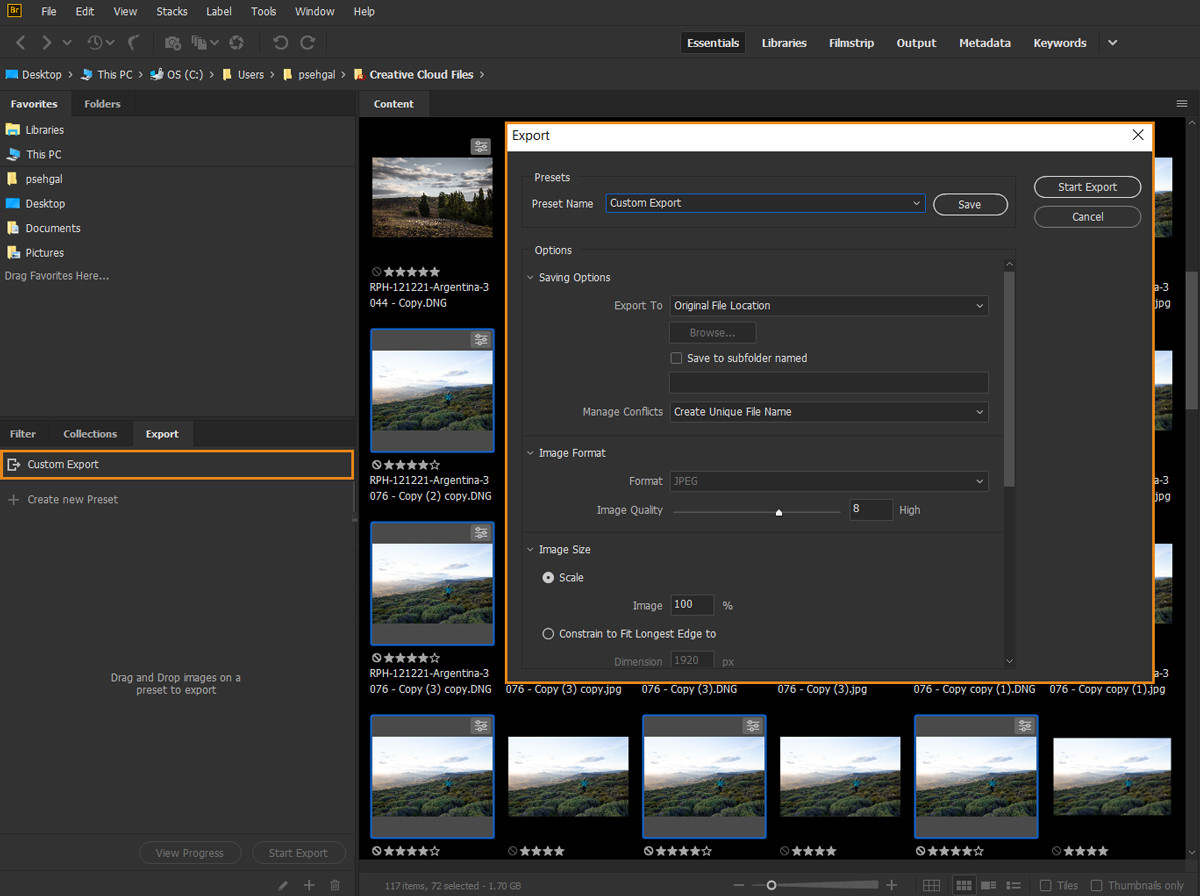
Task: Click the scale Image percentage field
Action: (x=692, y=605)
